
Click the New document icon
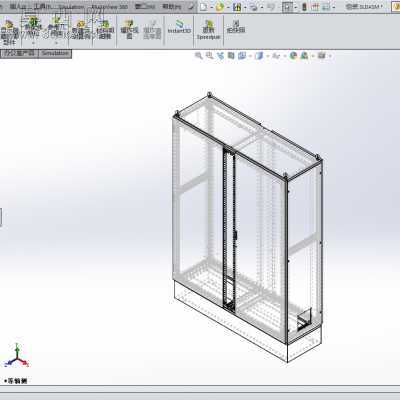(x=204, y=7)
